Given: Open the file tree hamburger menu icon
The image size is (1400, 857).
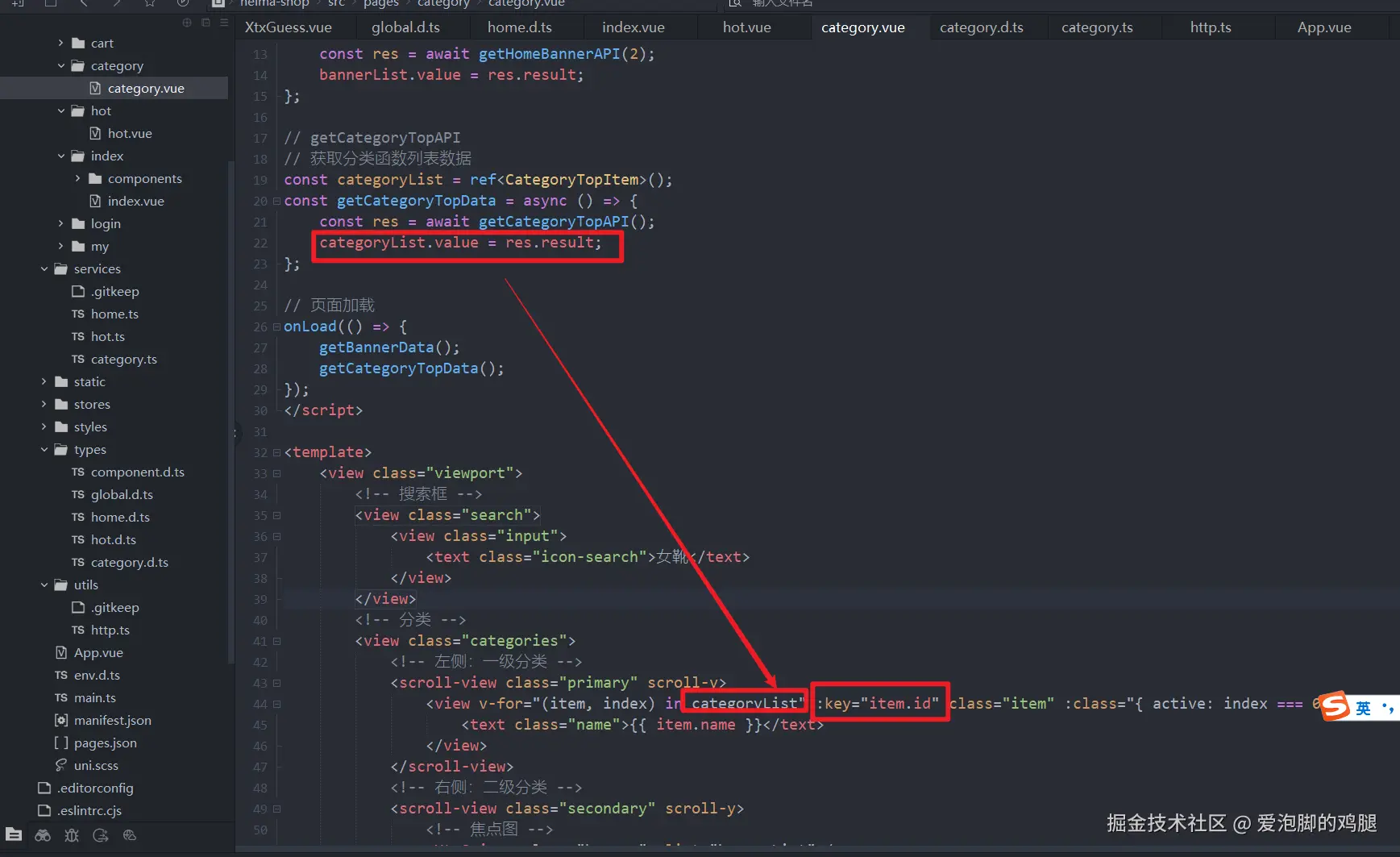Looking at the screenshot, I should pos(224,23).
